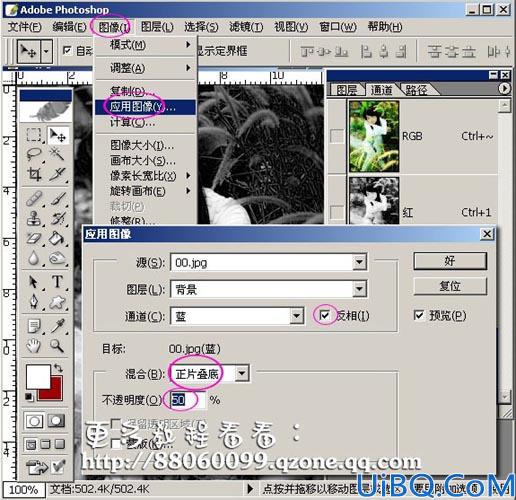Expand the Mode (模式) submenu
516x500 pixels.
(145, 45)
